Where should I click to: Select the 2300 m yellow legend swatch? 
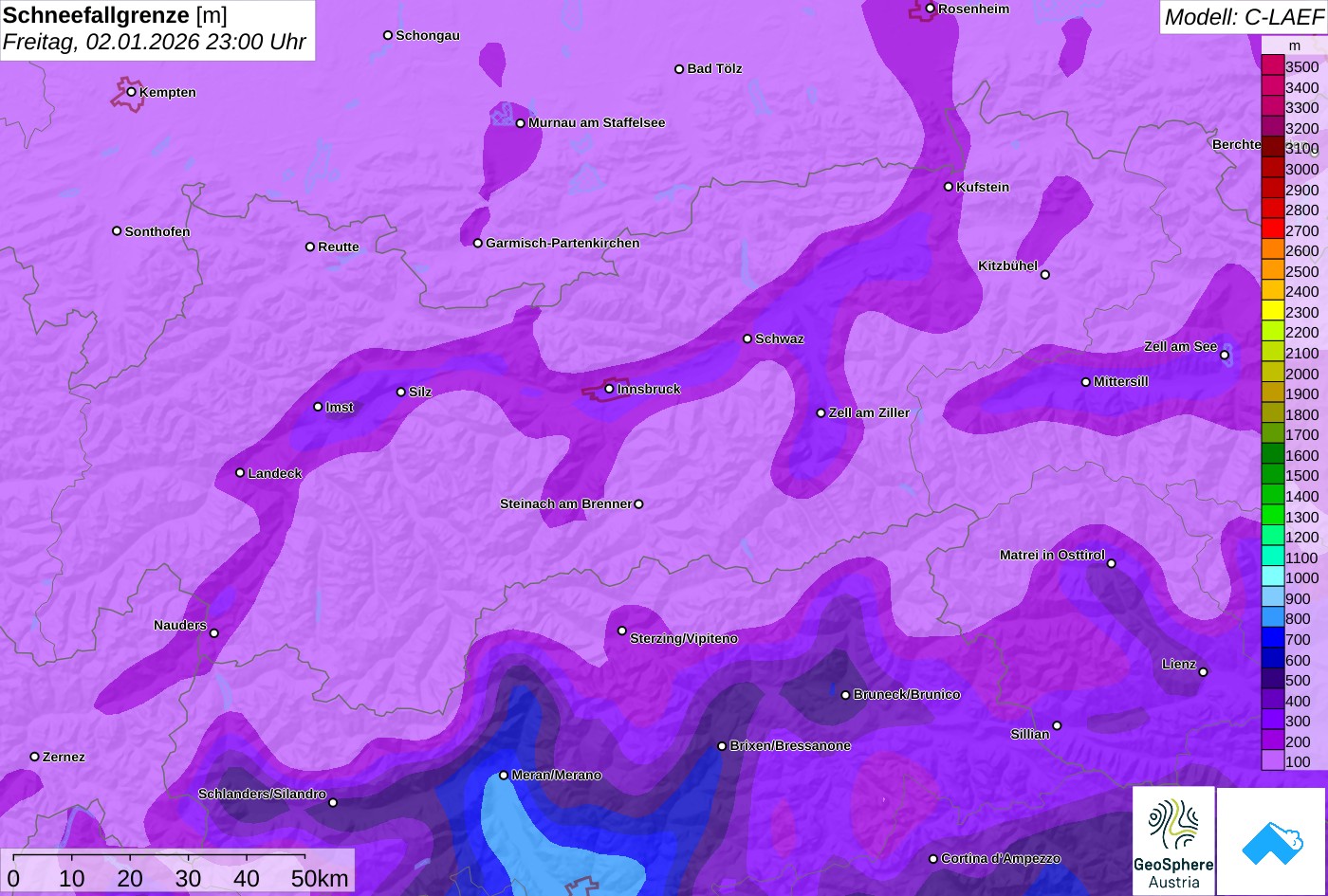(x=1272, y=312)
